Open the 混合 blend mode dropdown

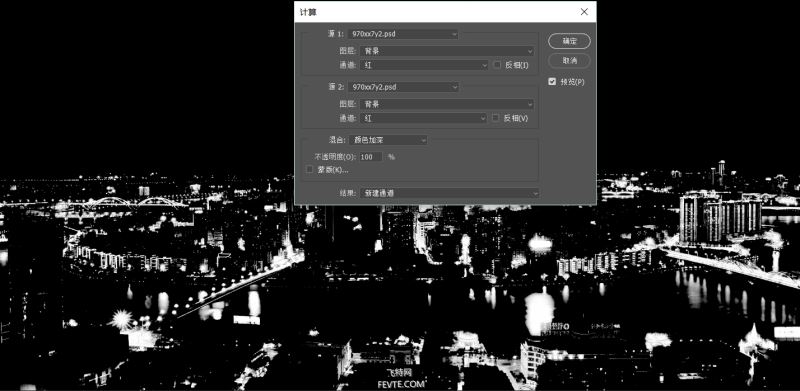point(388,140)
